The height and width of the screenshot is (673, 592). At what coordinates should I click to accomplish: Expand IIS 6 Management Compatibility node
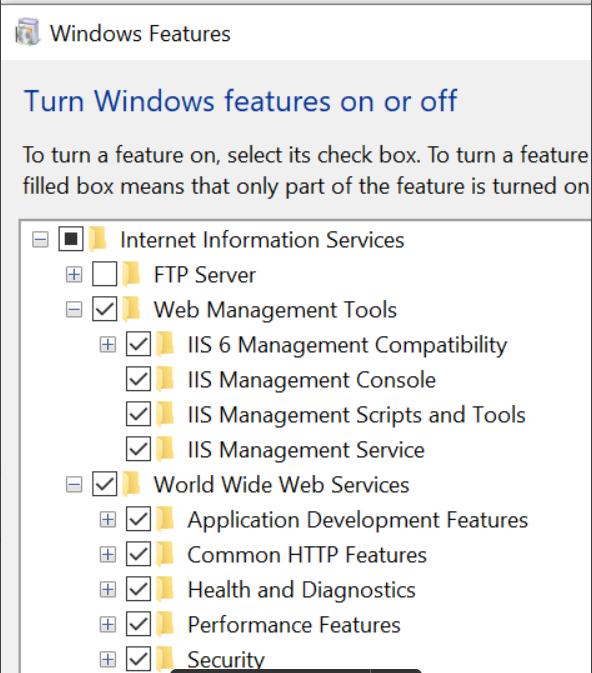(108, 344)
